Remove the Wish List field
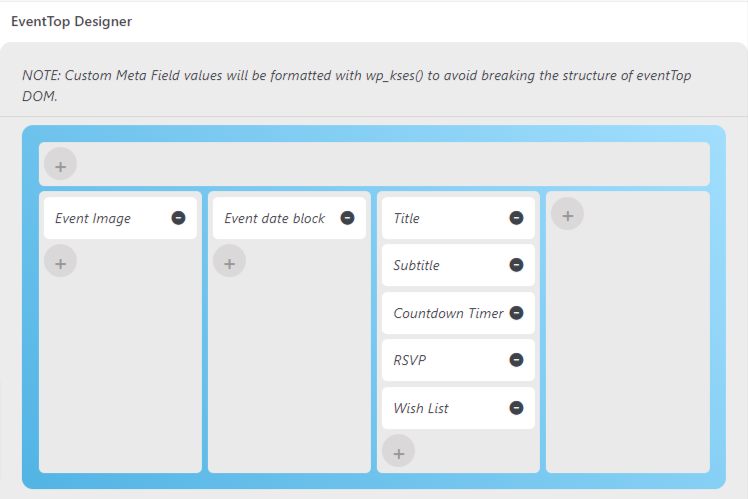 516,408
